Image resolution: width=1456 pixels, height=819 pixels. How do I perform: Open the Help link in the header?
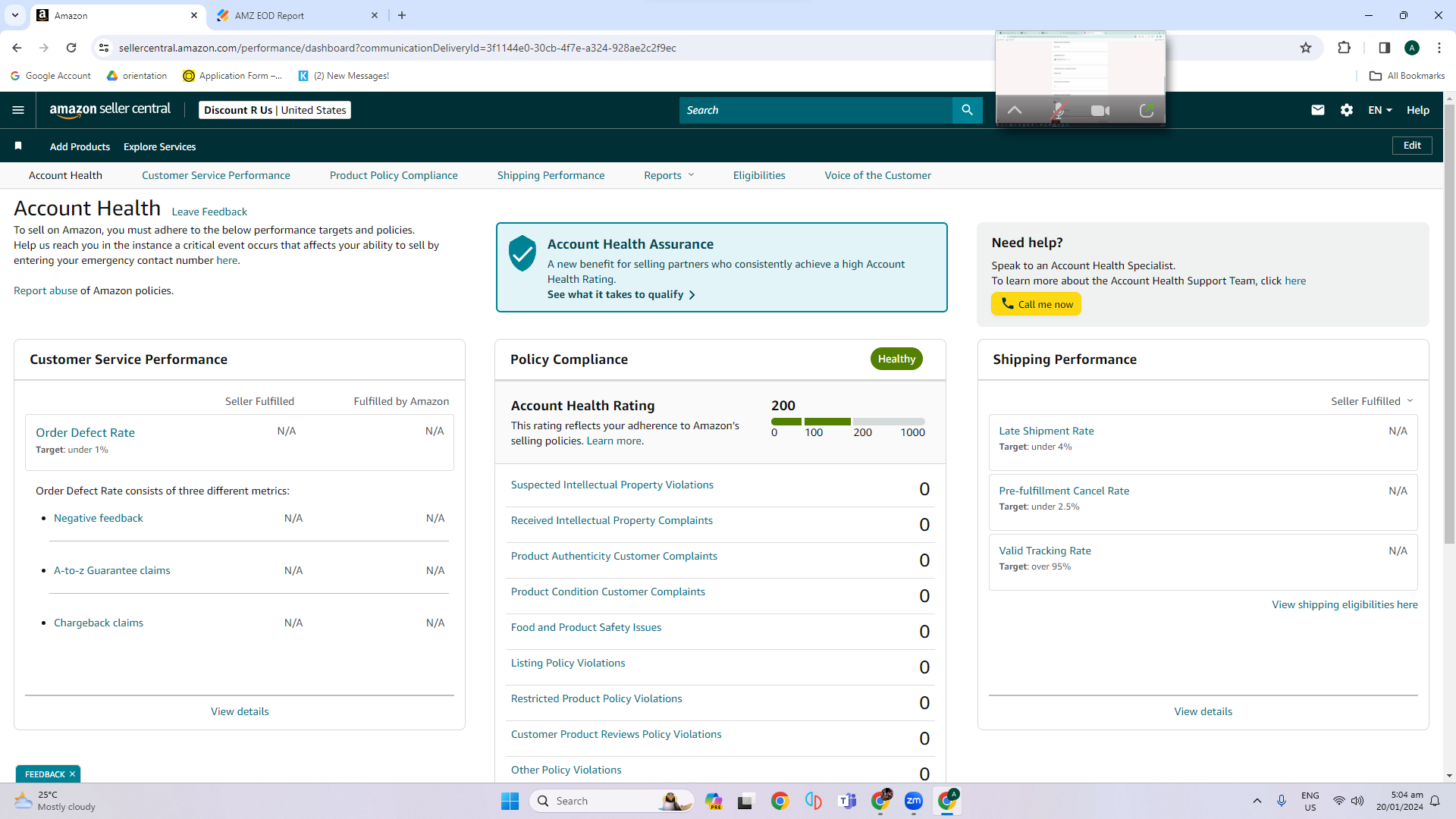pos(1418,110)
